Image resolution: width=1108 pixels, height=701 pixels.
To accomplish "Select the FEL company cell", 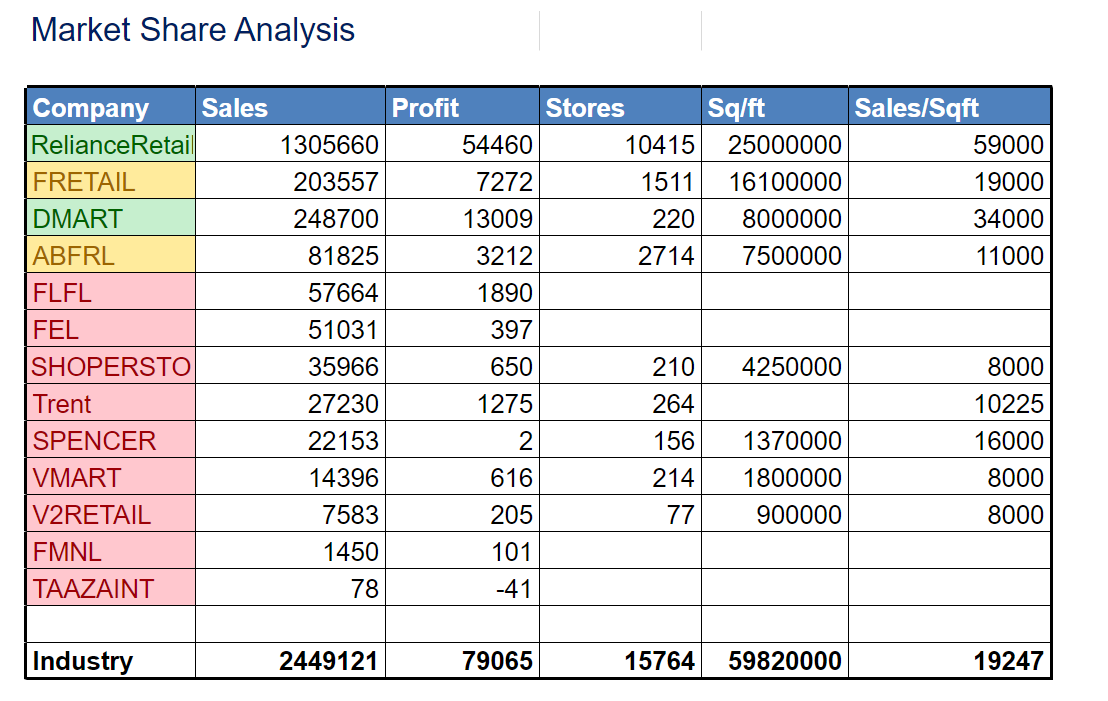I will point(111,329).
